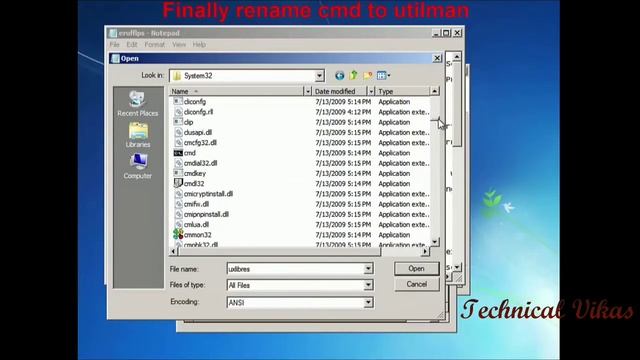Click the Up One Level folder icon

tap(353, 76)
